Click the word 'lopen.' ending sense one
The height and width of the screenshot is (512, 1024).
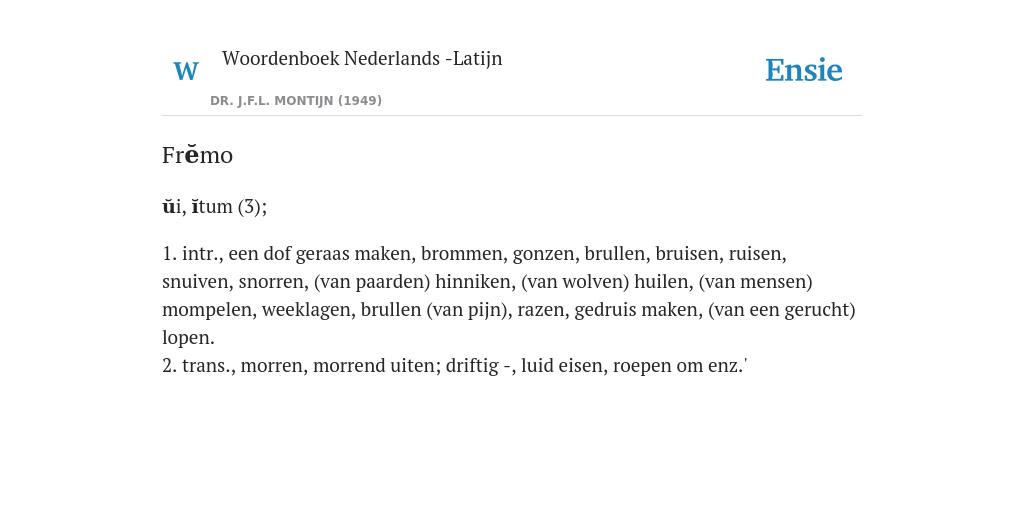(x=188, y=338)
